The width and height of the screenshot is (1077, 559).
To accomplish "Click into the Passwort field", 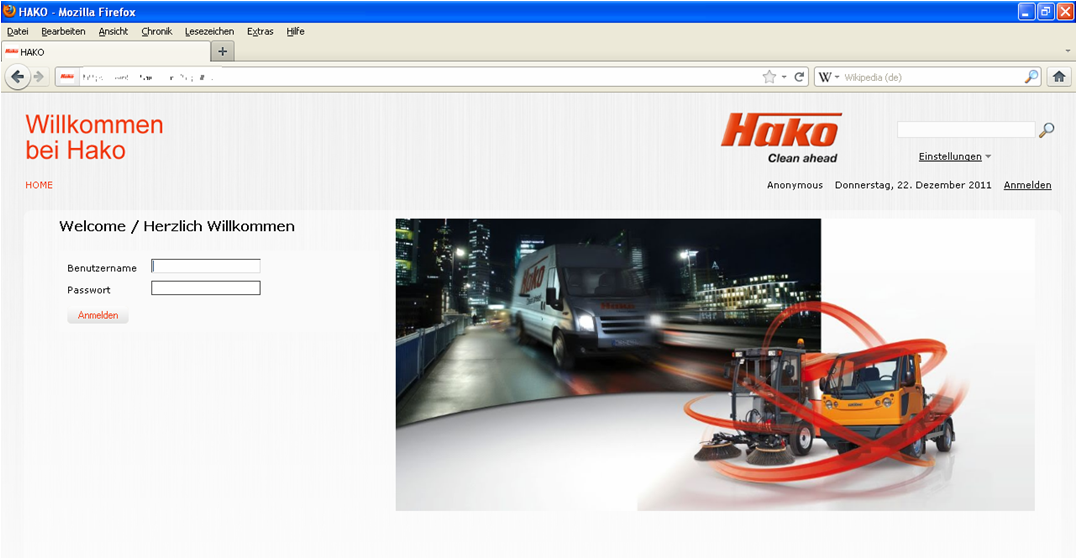I will click(206, 288).
